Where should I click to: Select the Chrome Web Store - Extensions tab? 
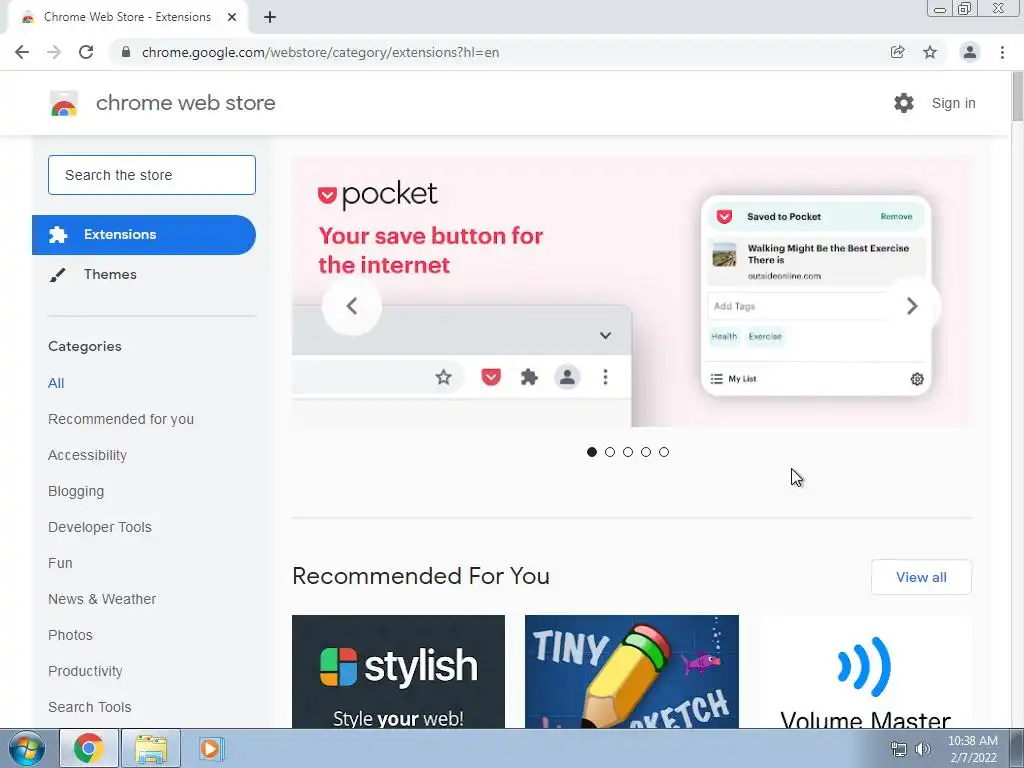pyautogui.click(x=127, y=17)
